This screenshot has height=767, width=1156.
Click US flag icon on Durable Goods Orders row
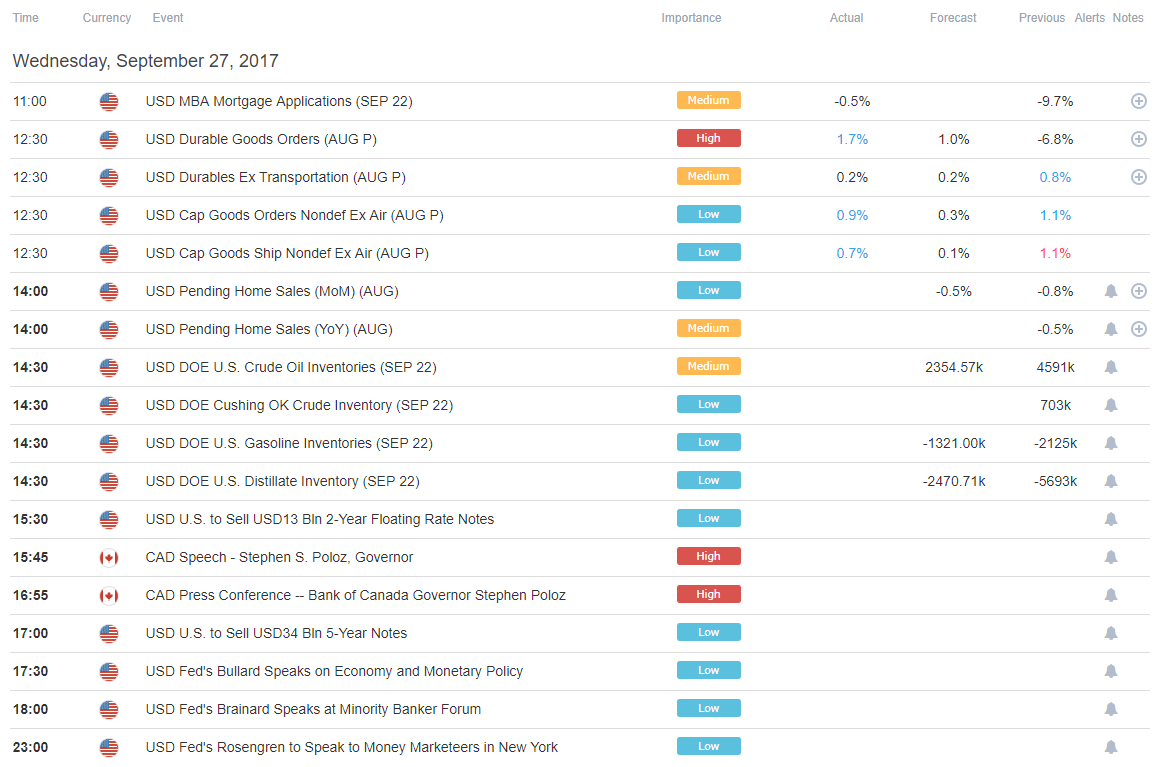point(109,139)
